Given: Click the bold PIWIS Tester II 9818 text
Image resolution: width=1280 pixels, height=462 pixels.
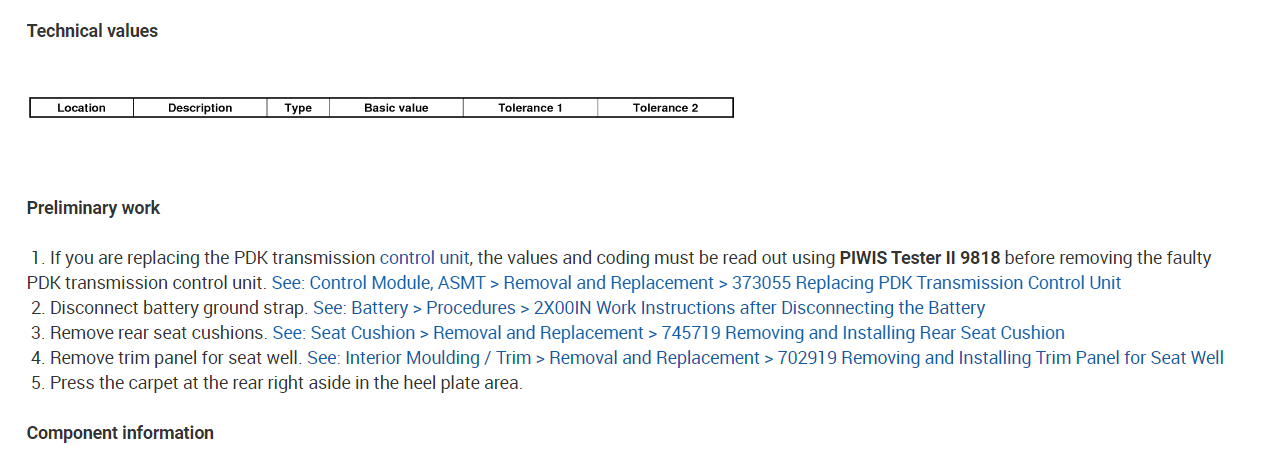Looking at the screenshot, I should (919, 258).
